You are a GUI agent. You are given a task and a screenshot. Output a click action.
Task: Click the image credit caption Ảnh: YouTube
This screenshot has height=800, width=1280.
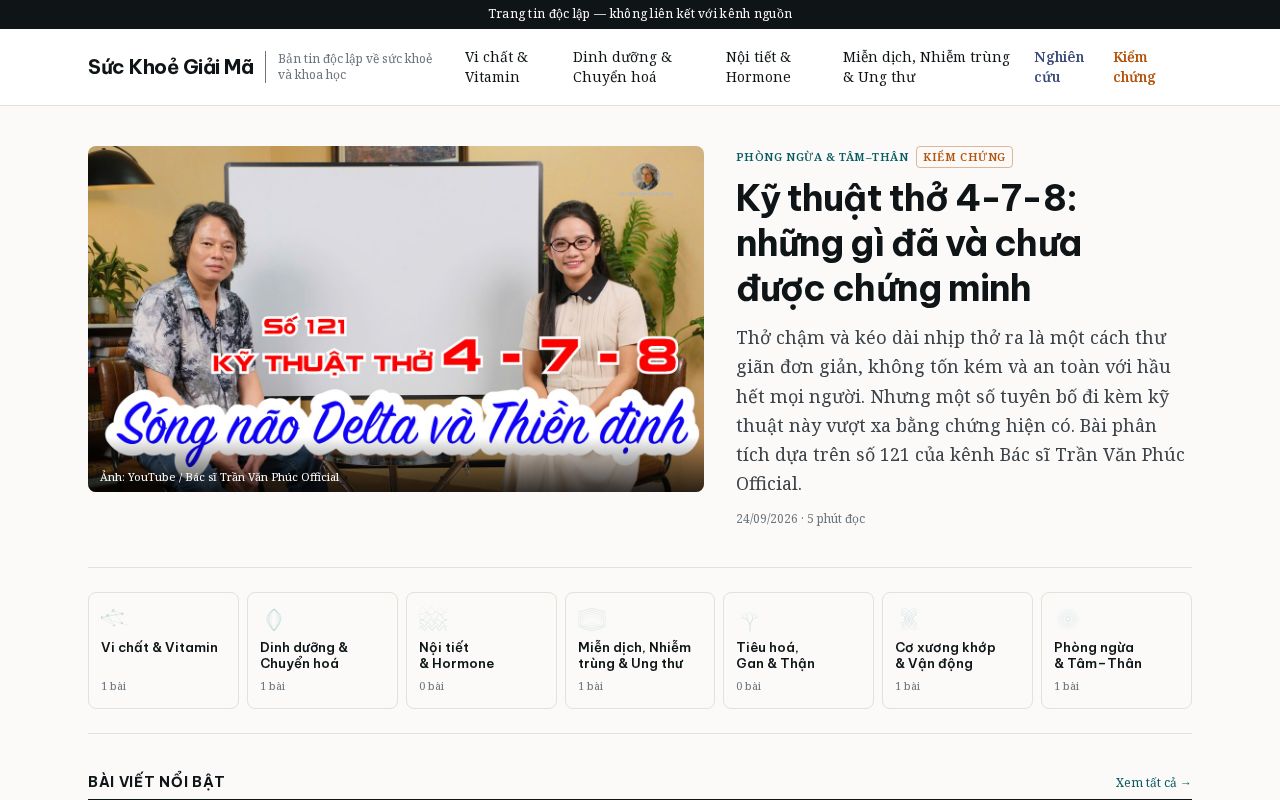[219, 477]
